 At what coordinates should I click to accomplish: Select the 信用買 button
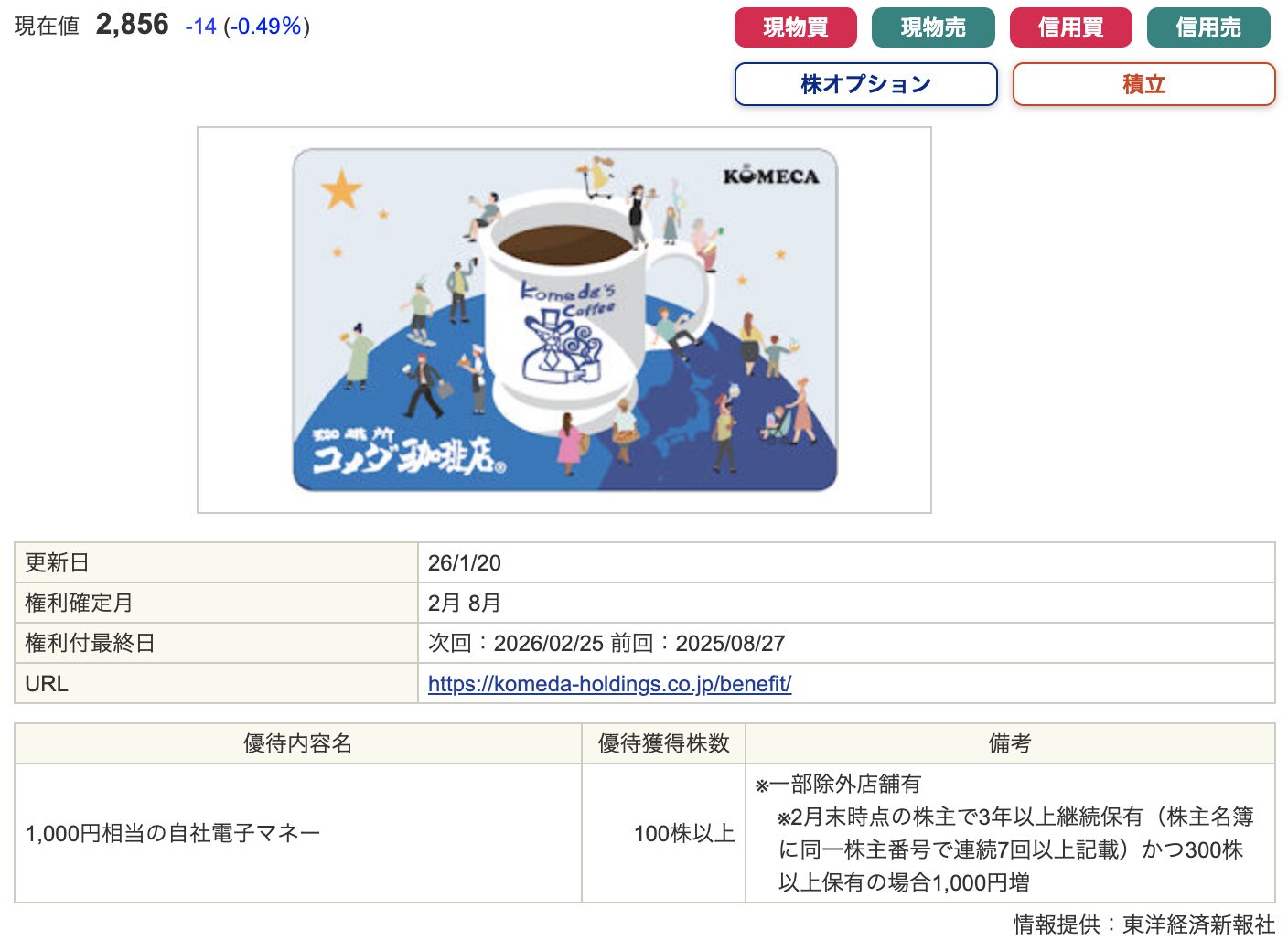(1070, 27)
